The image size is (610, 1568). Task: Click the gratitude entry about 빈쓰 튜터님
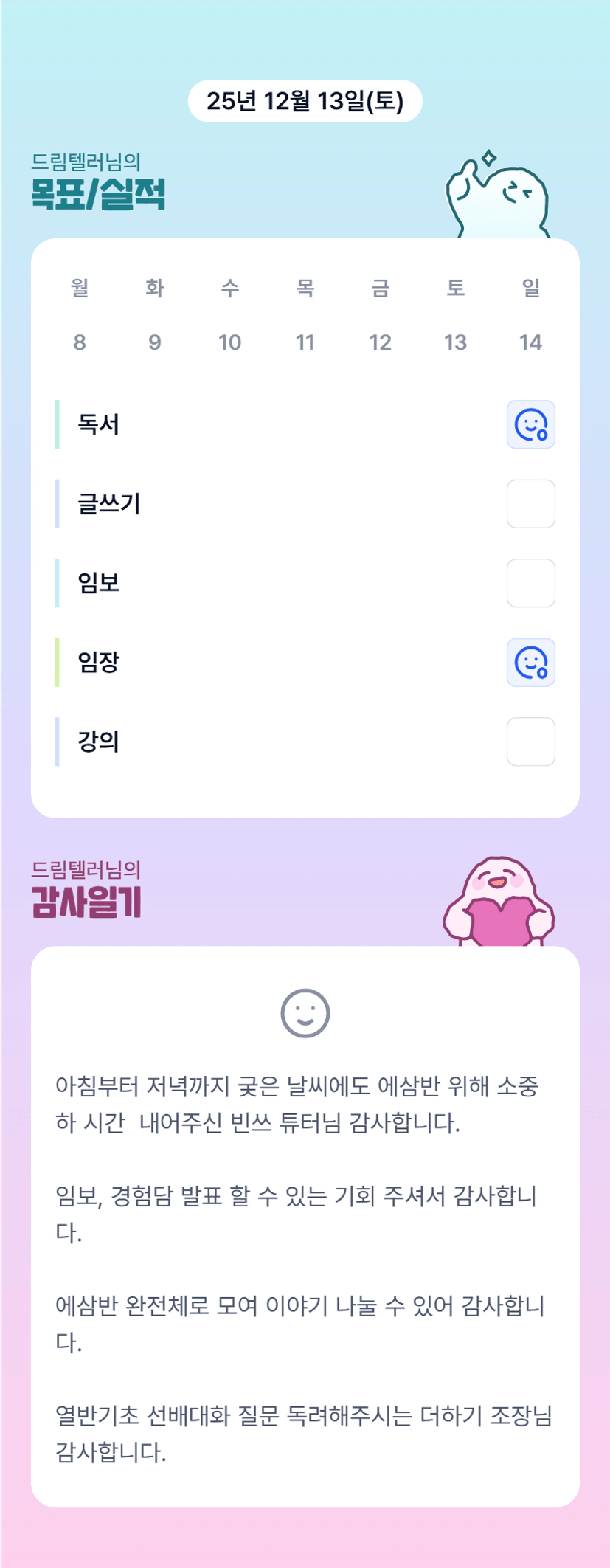pyautogui.click(x=297, y=1105)
